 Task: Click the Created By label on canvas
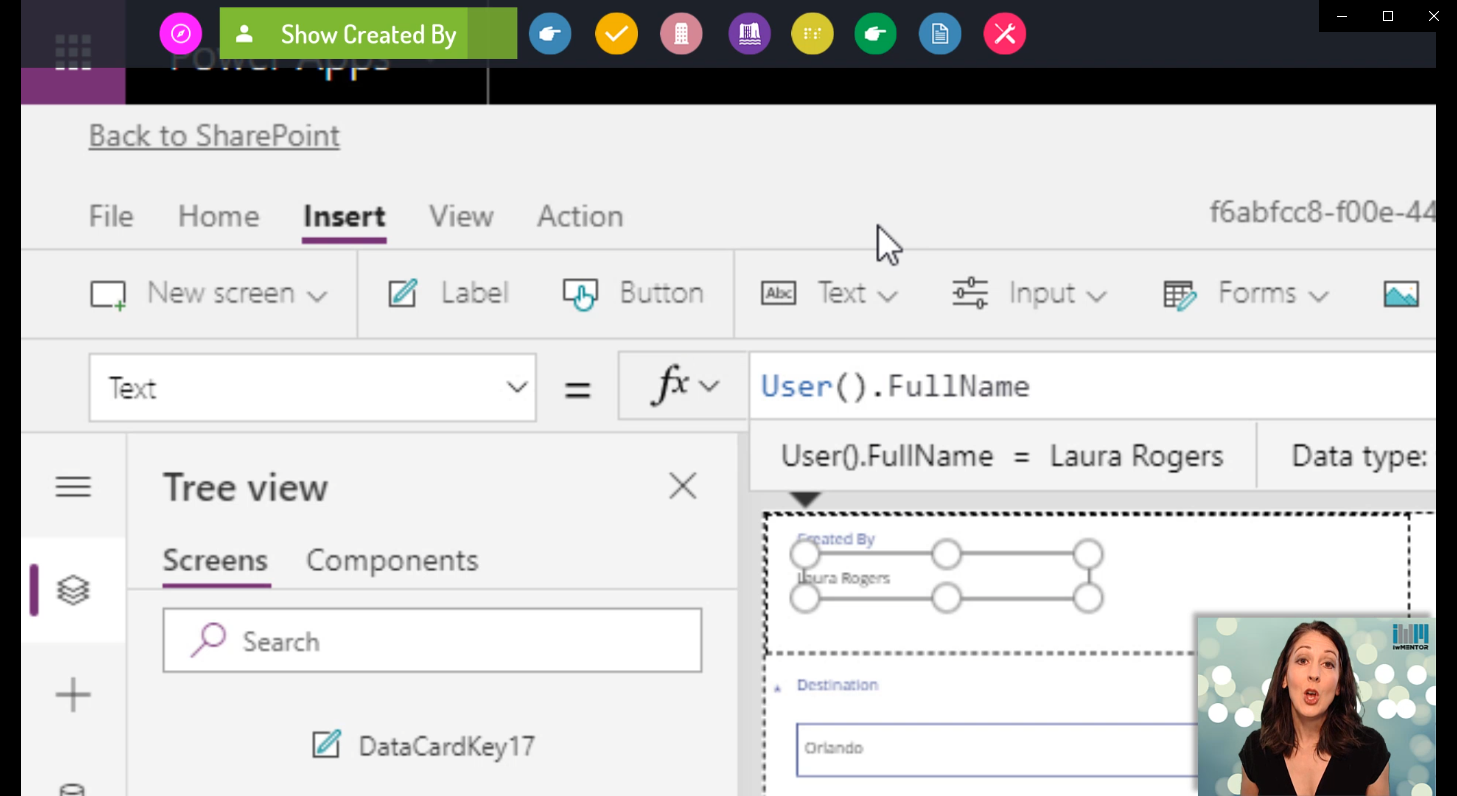point(836,539)
